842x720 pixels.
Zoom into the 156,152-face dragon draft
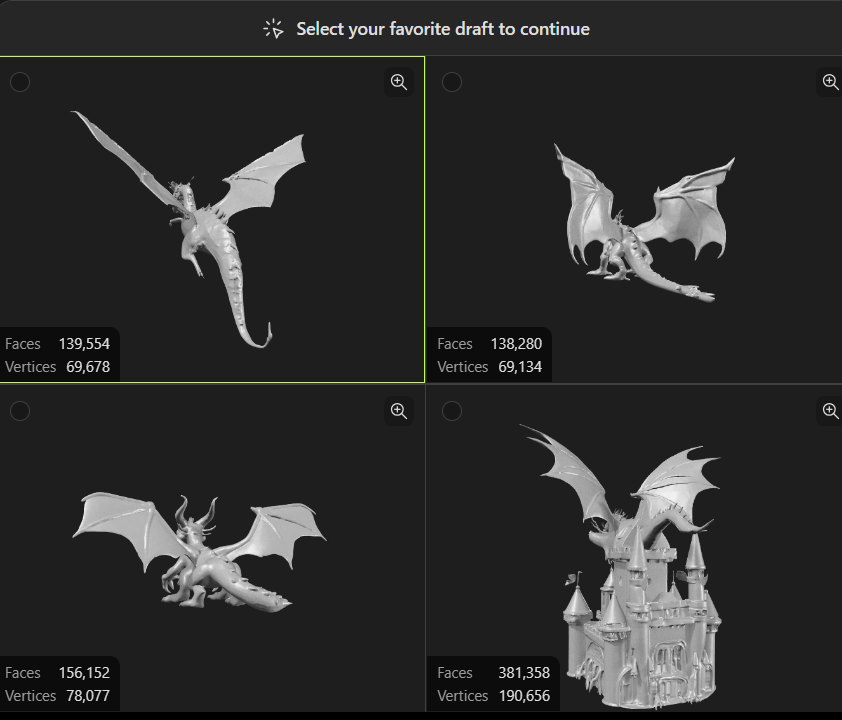tap(398, 411)
